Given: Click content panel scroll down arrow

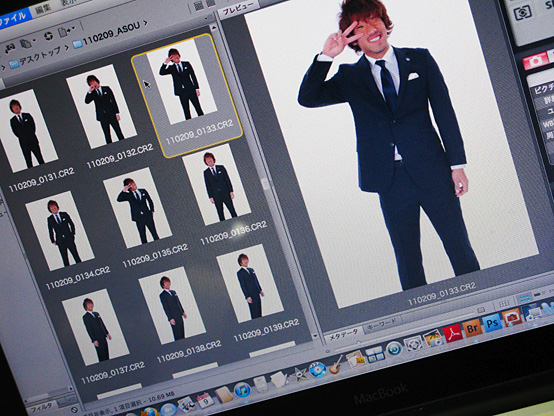Looking at the screenshot, I should click(315, 336).
